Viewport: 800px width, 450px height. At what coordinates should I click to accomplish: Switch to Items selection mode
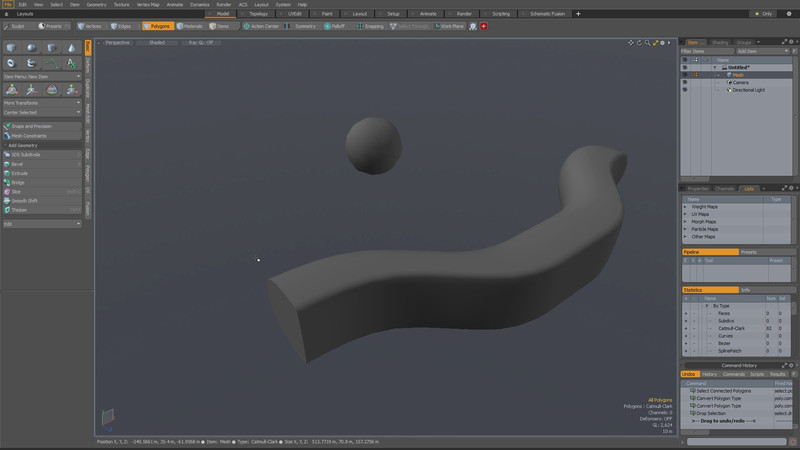tap(220, 26)
